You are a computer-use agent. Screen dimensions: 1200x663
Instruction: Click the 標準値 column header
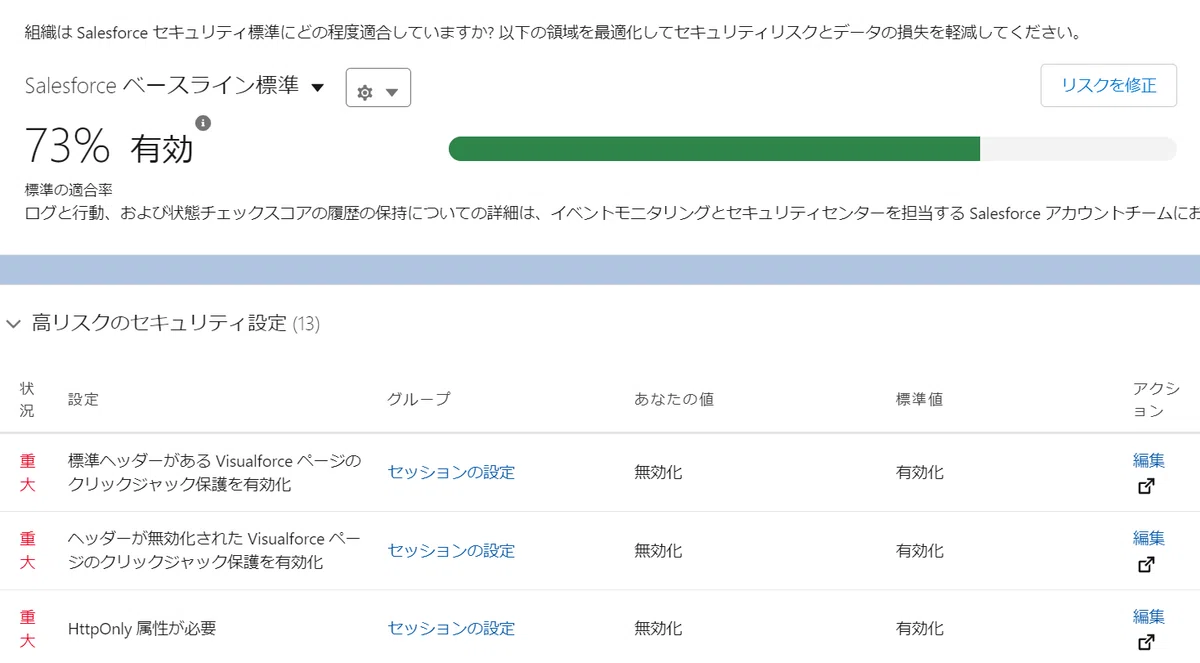coord(919,399)
